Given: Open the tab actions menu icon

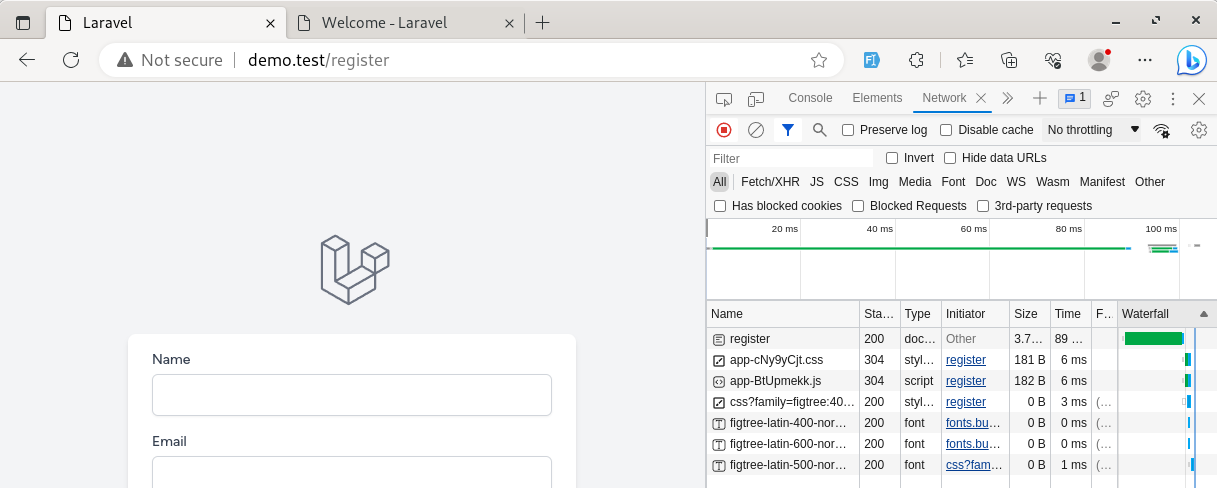Looking at the screenshot, I should click(x=23, y=23).
